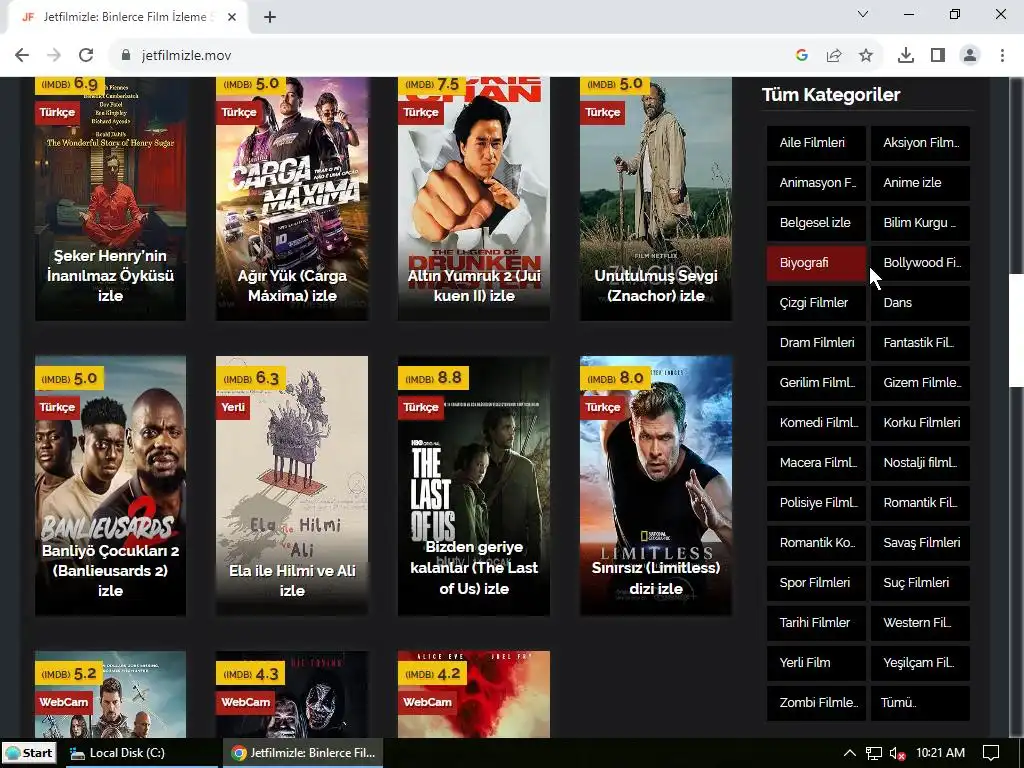Open Gerilim category
1024x768 pixels.
[816, 383]
